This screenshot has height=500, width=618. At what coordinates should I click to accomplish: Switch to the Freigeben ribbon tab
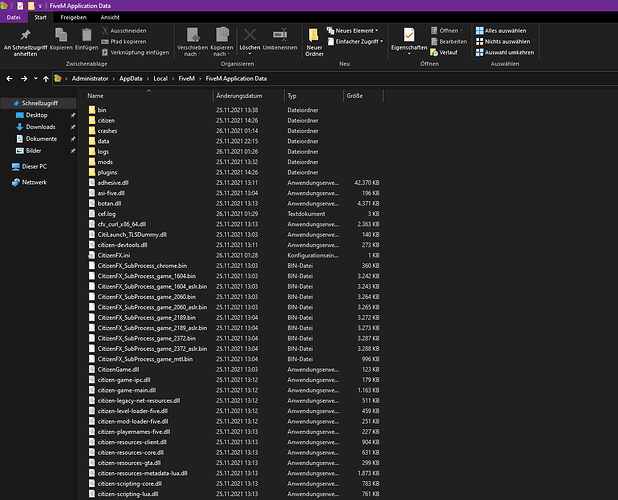(x=73, y=17)
